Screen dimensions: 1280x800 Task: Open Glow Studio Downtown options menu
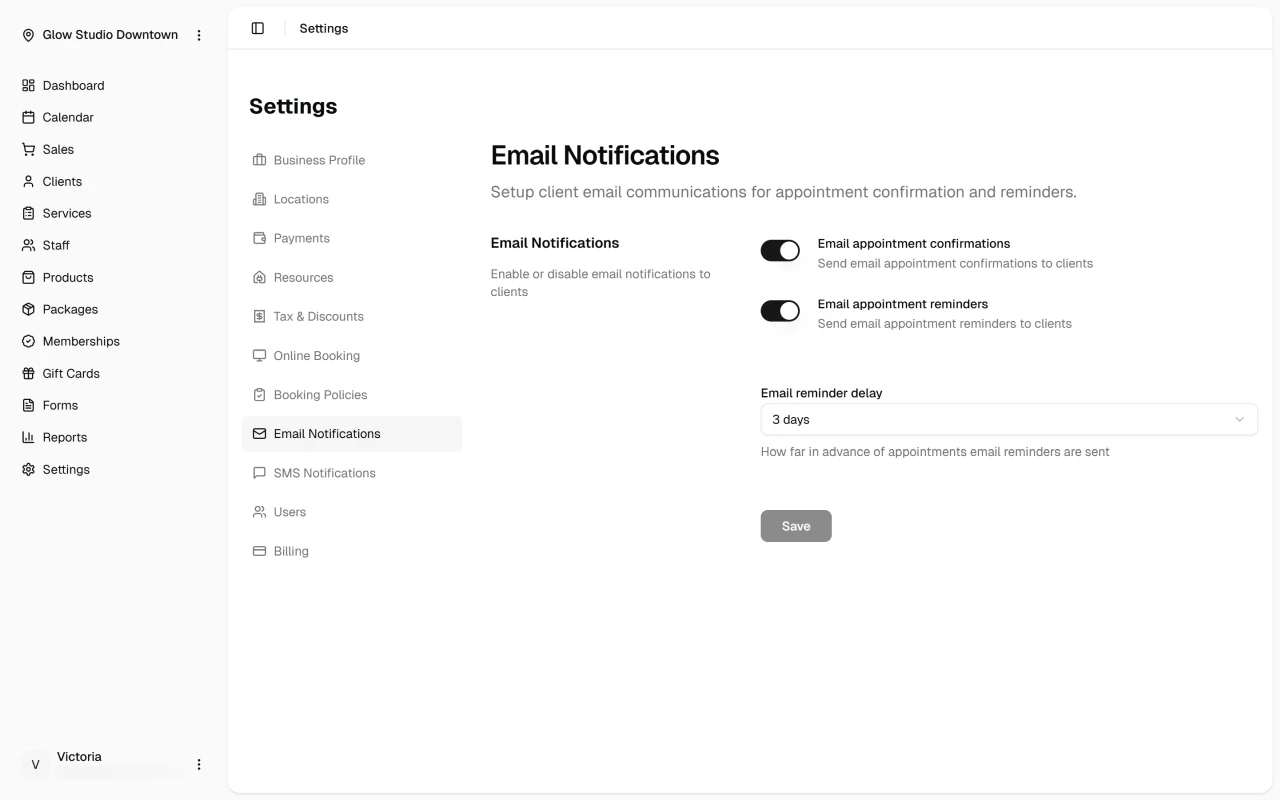pyautogui.click(x=199, y=35)
